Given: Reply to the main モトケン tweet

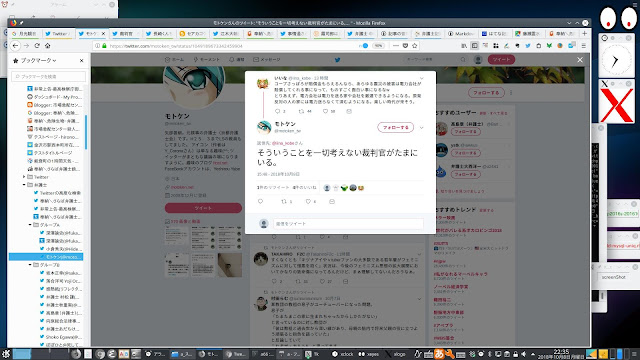Looking at the screenshot, I should click(260, 201).
